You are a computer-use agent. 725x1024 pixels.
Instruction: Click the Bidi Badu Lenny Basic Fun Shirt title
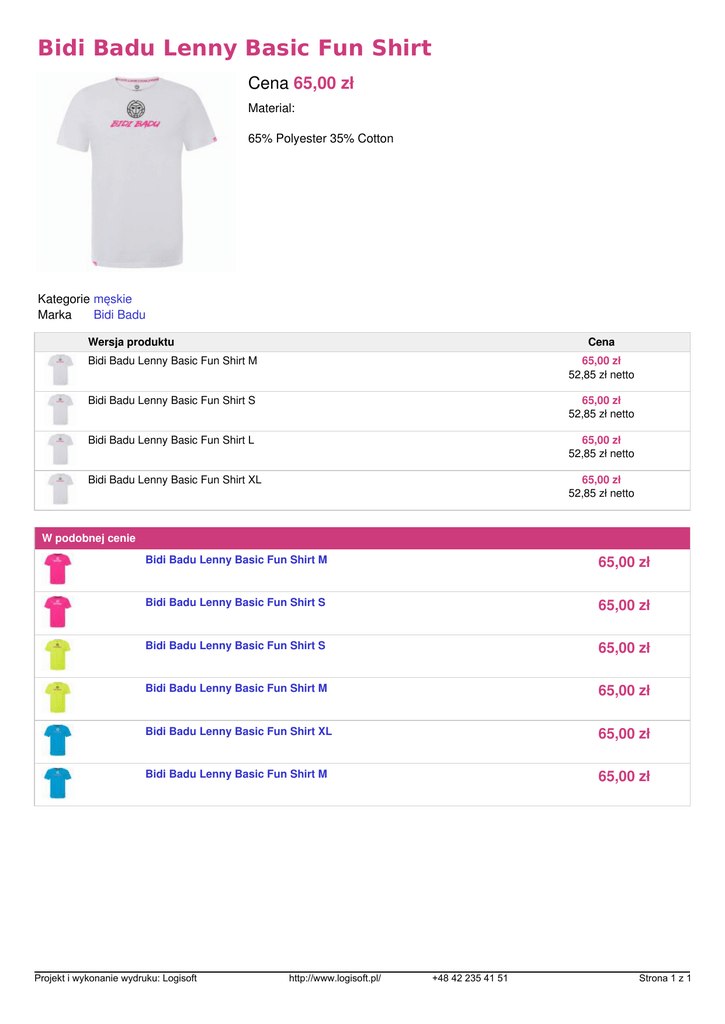(x=234, y=48)
